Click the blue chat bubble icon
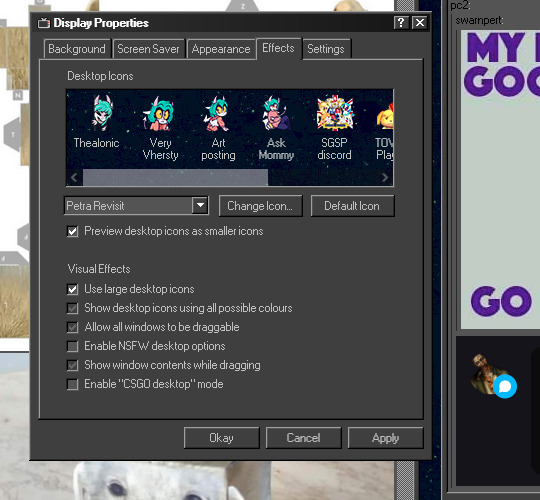Viewport: 540px width, 500px height. pyautogui.click(x=505, y=387)
